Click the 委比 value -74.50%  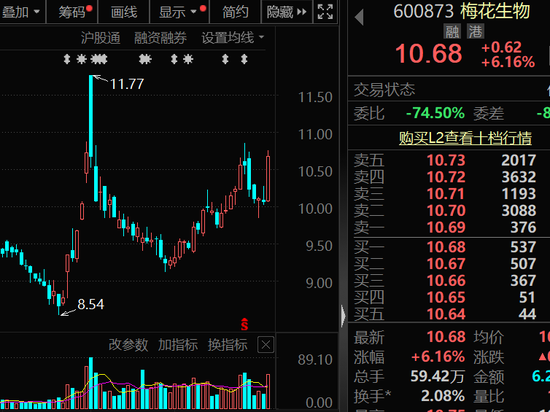point(435,113)
